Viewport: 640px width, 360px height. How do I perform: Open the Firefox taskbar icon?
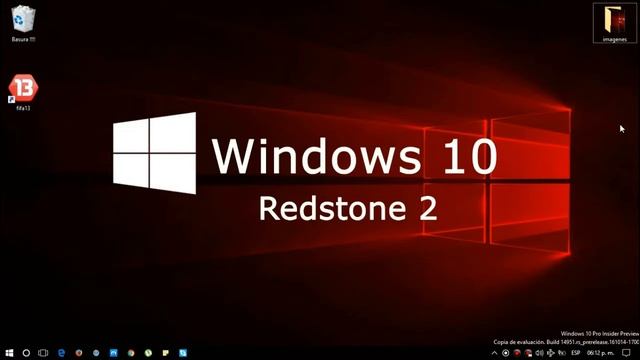79,353
